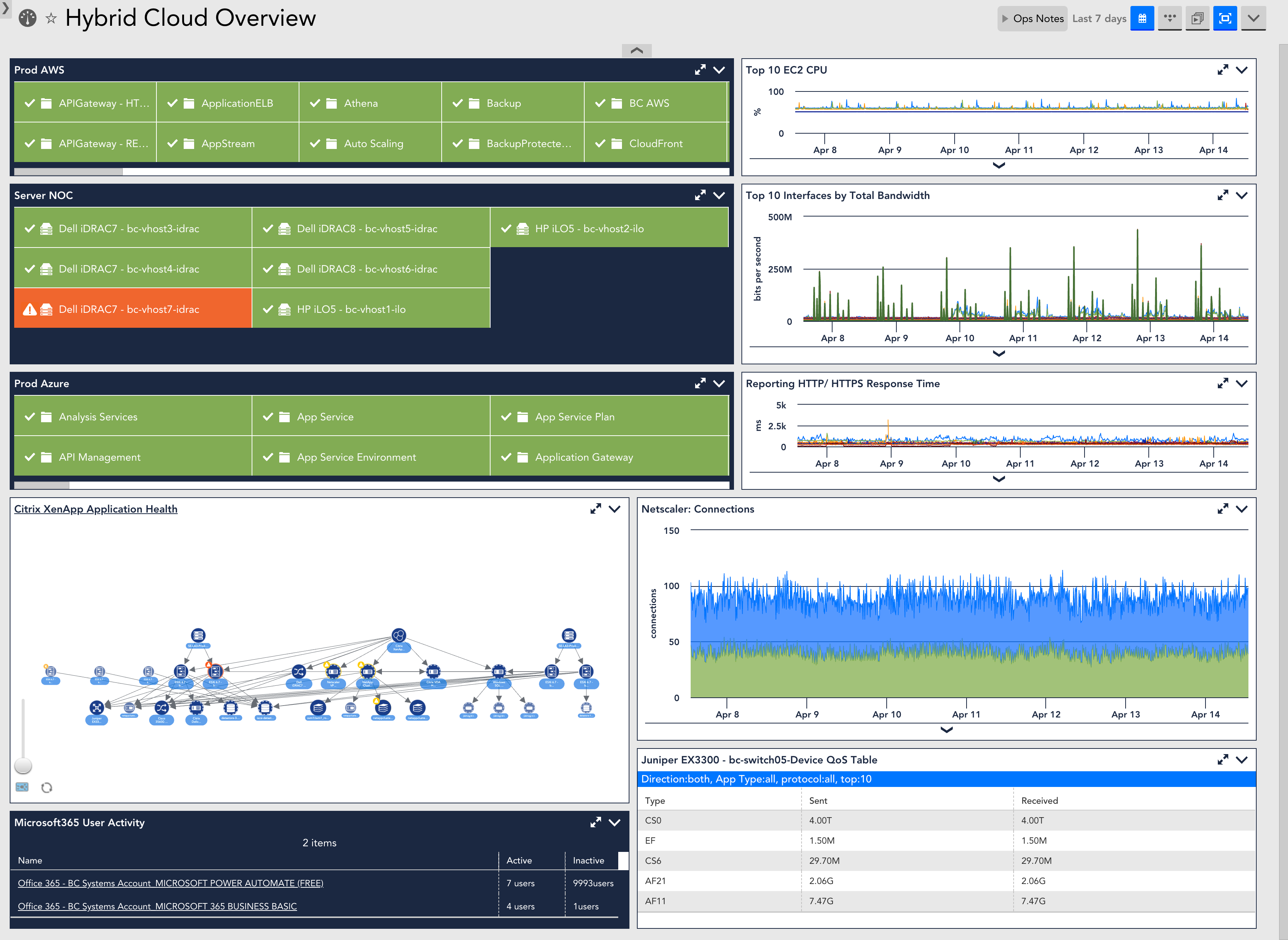Viewport: 1288px width, 940px height.
Task: Uncheck the Athena service in Prod AWS
Action: (316, 103)
